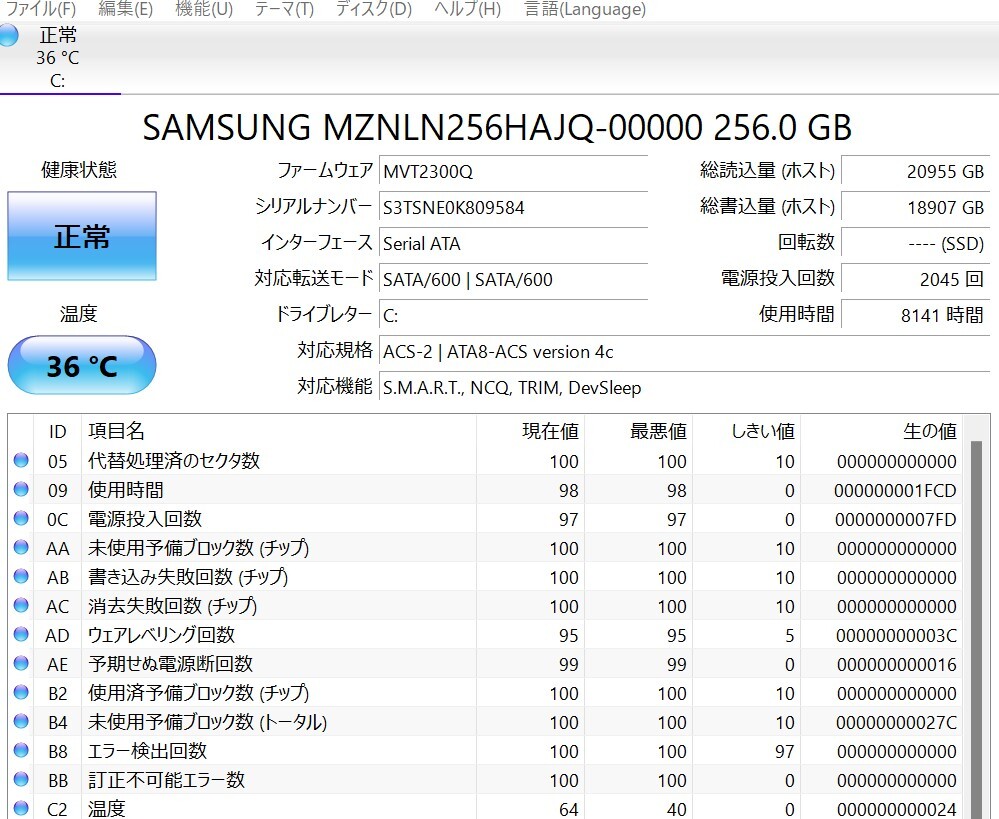
Task: Click threshold value 97 in row B8
Action: click(x=784, y=751)
